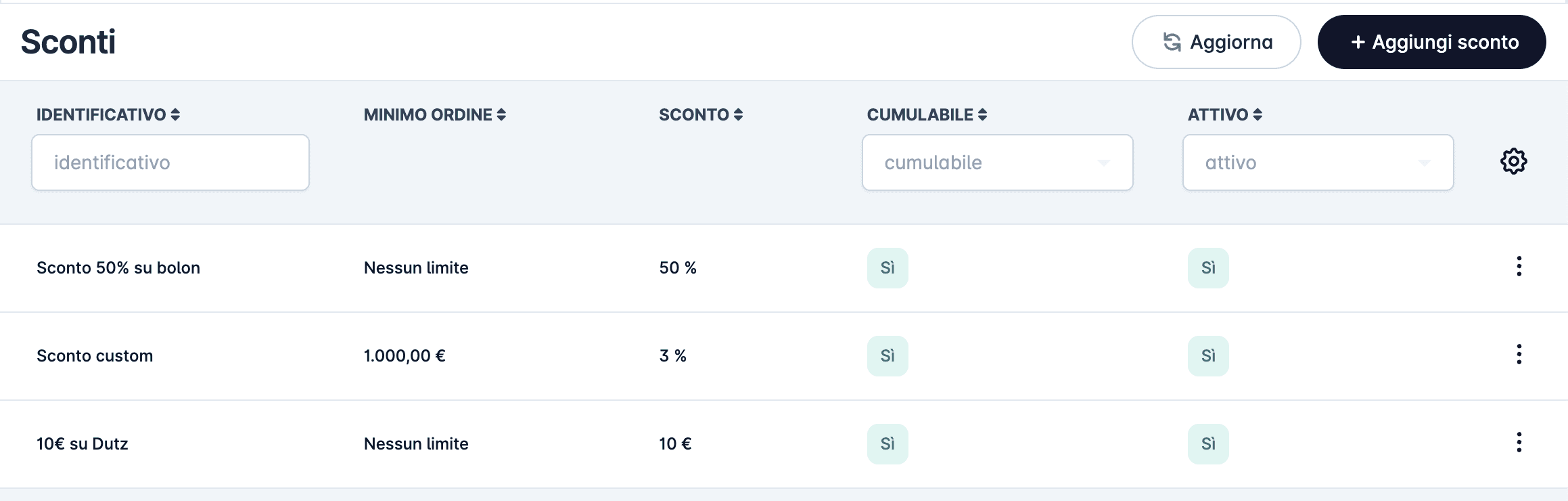Open the cumulabile filter dropdown
The height and width of the screenshot is (501, 1568).
pyautogui.click(x=997, y=162)
